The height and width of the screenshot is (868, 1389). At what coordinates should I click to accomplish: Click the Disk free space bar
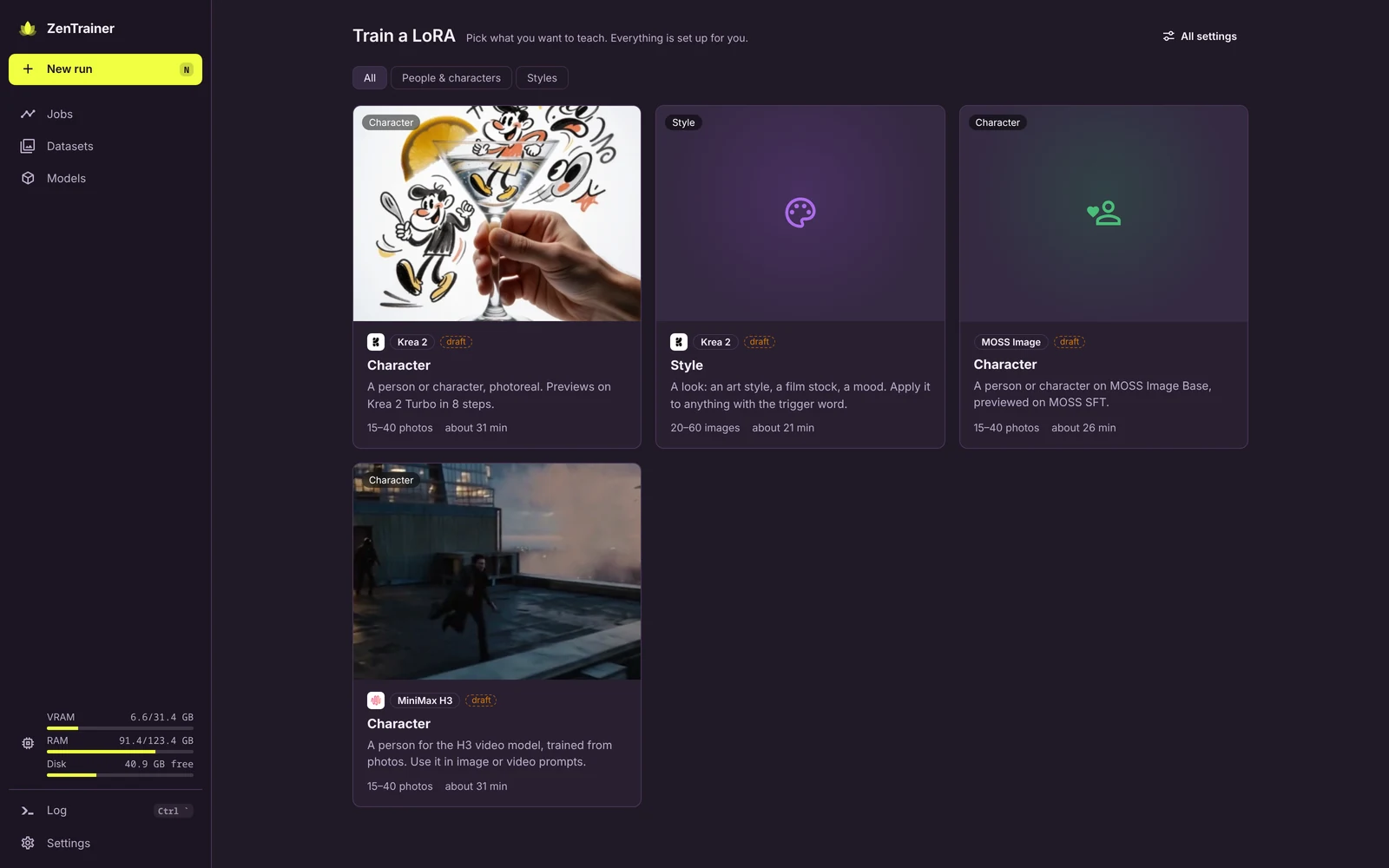120,775
